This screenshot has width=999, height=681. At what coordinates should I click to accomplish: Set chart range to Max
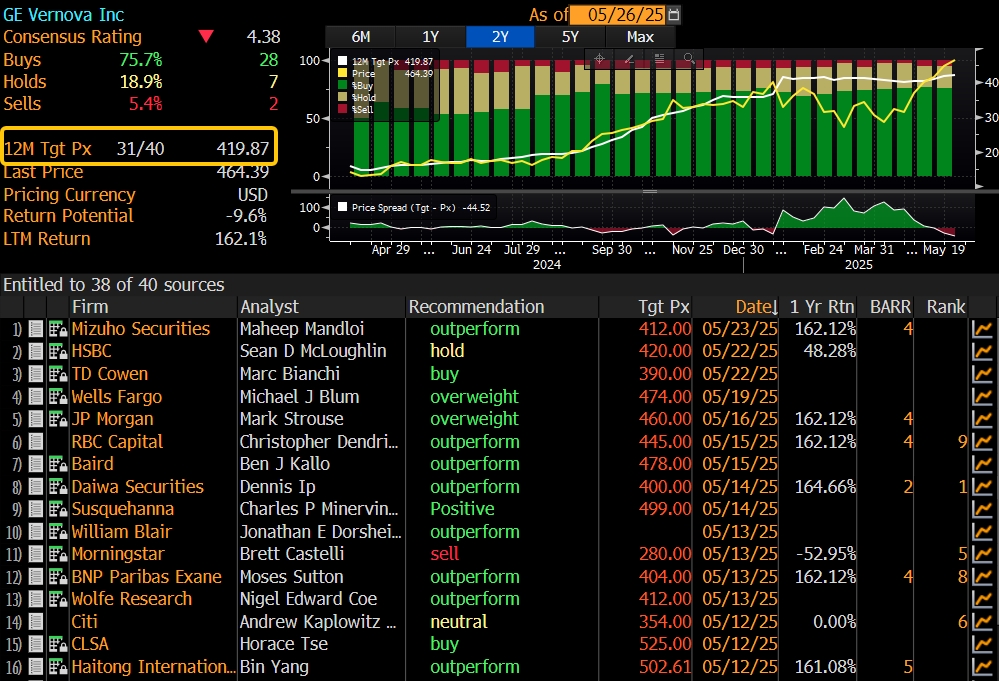pos(640,37)
